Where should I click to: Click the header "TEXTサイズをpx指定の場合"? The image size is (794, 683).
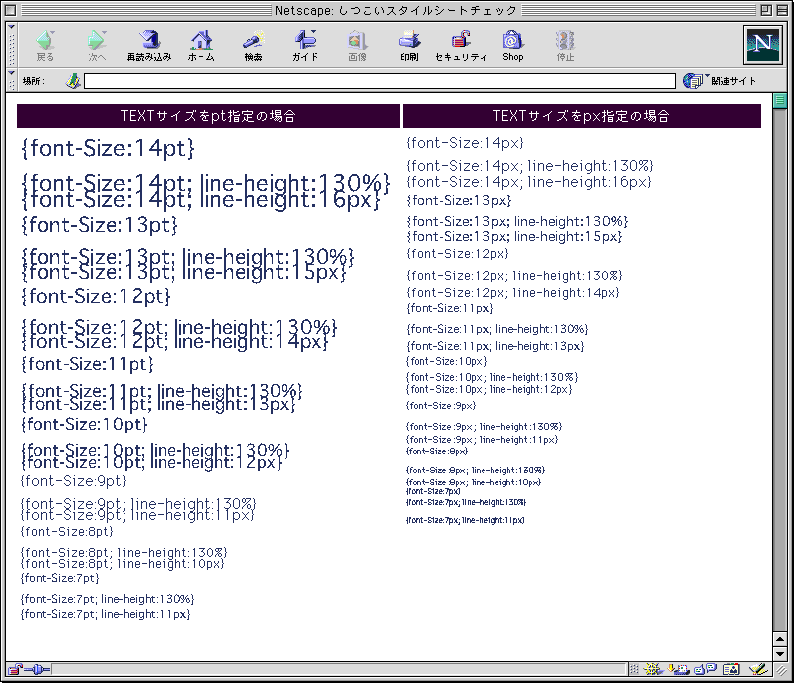point(581,116)
